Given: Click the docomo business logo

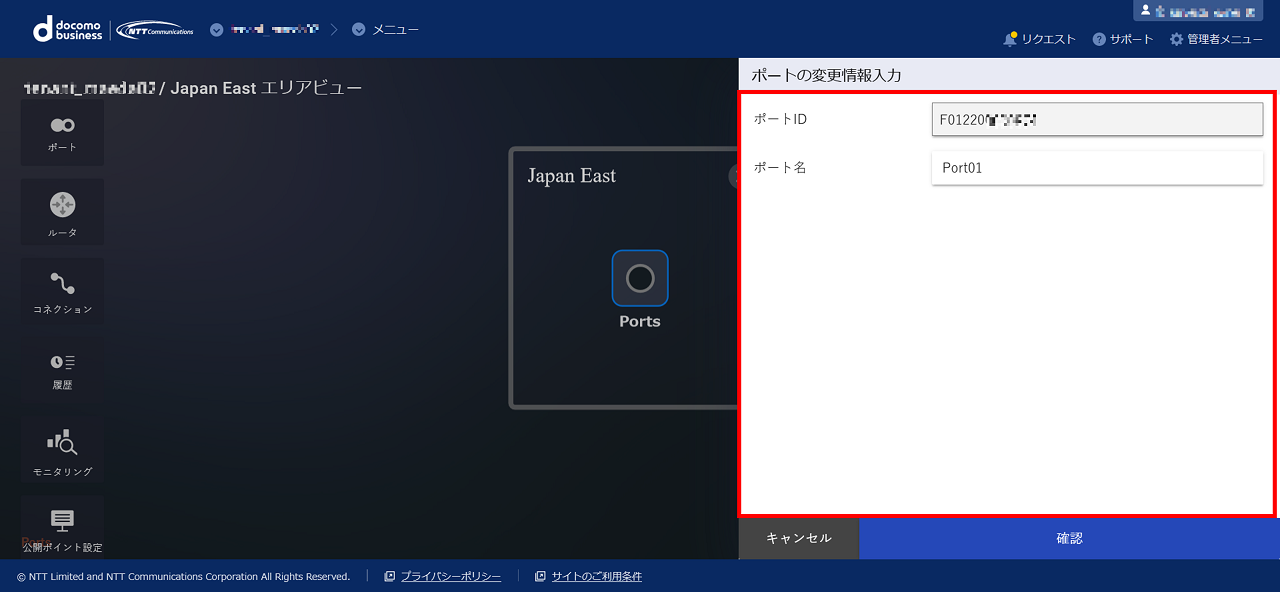Looking at the screenshot, I should 68,30.
